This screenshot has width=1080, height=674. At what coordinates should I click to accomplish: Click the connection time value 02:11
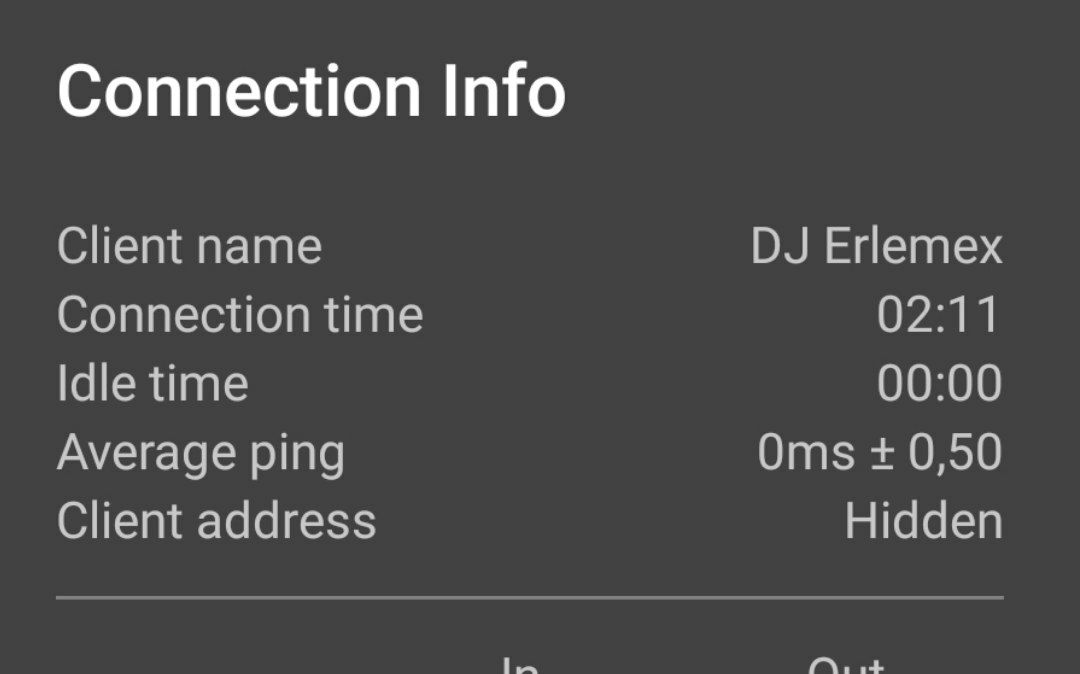click(939, 315)
